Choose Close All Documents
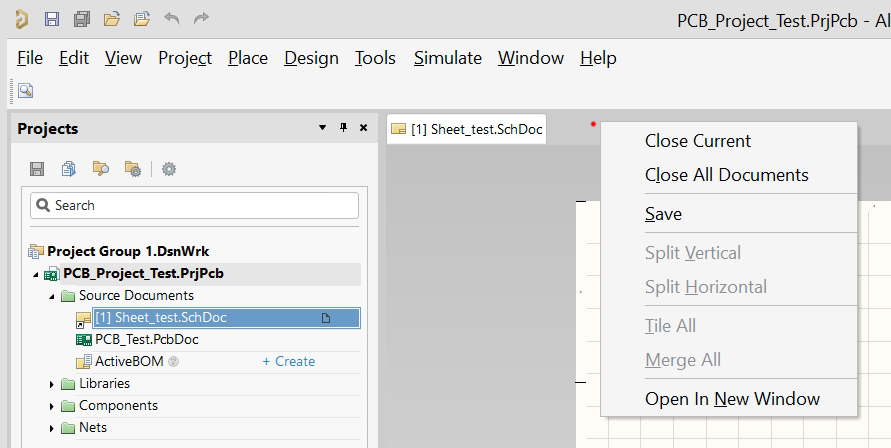Viewport: 891px width, 448px height. coord(728,175)
